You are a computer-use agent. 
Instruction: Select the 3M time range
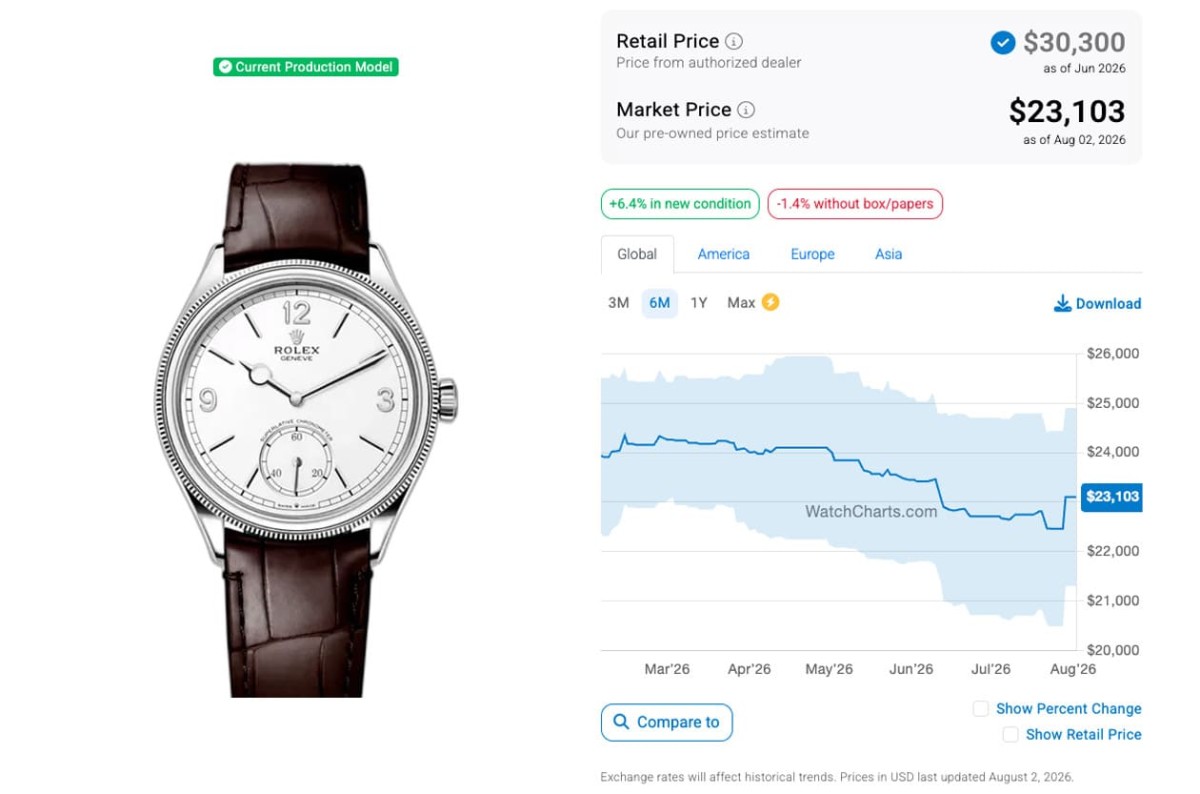[618, 303]
